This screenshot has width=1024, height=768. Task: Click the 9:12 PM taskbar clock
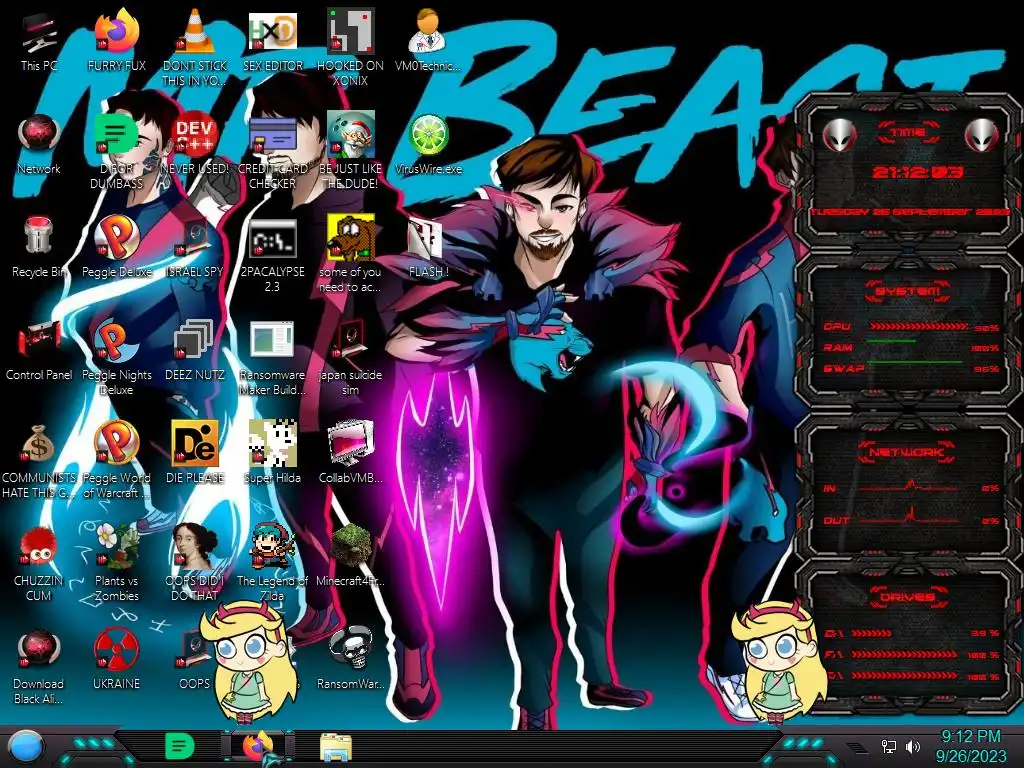tap(970, 746)
